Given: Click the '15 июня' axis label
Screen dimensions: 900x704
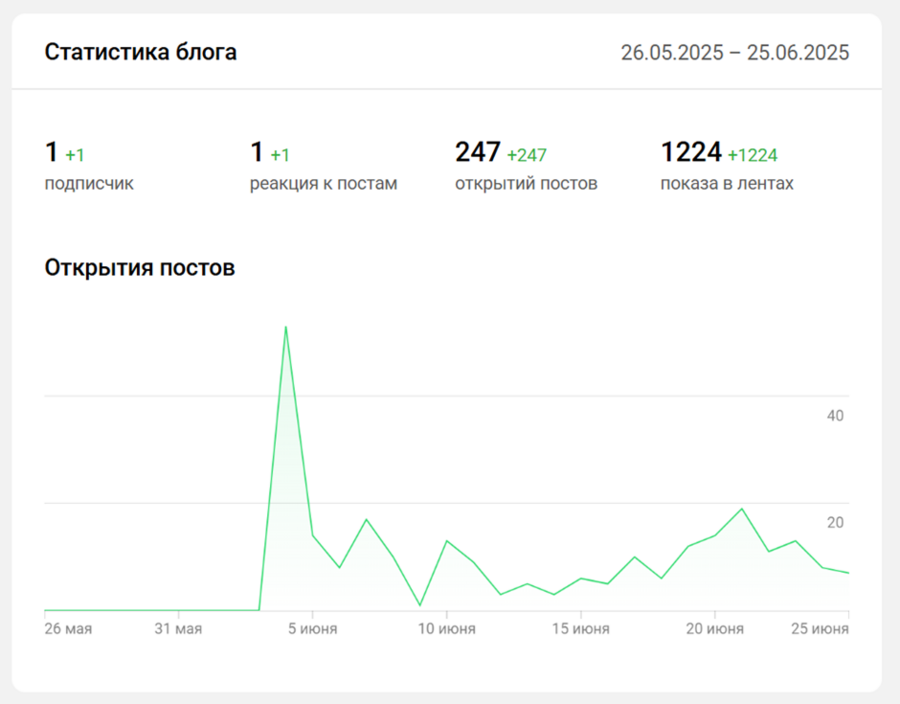Looking at the screenshot, I should click(581, 629).
